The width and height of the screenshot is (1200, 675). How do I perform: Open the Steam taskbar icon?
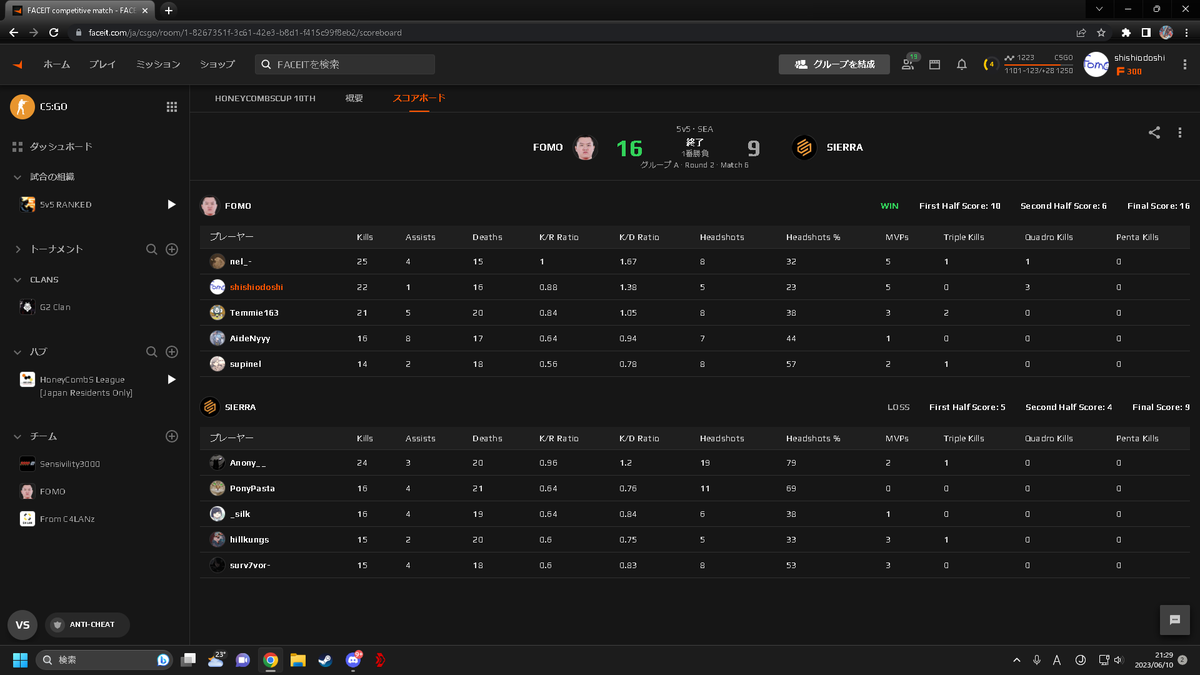325,660
